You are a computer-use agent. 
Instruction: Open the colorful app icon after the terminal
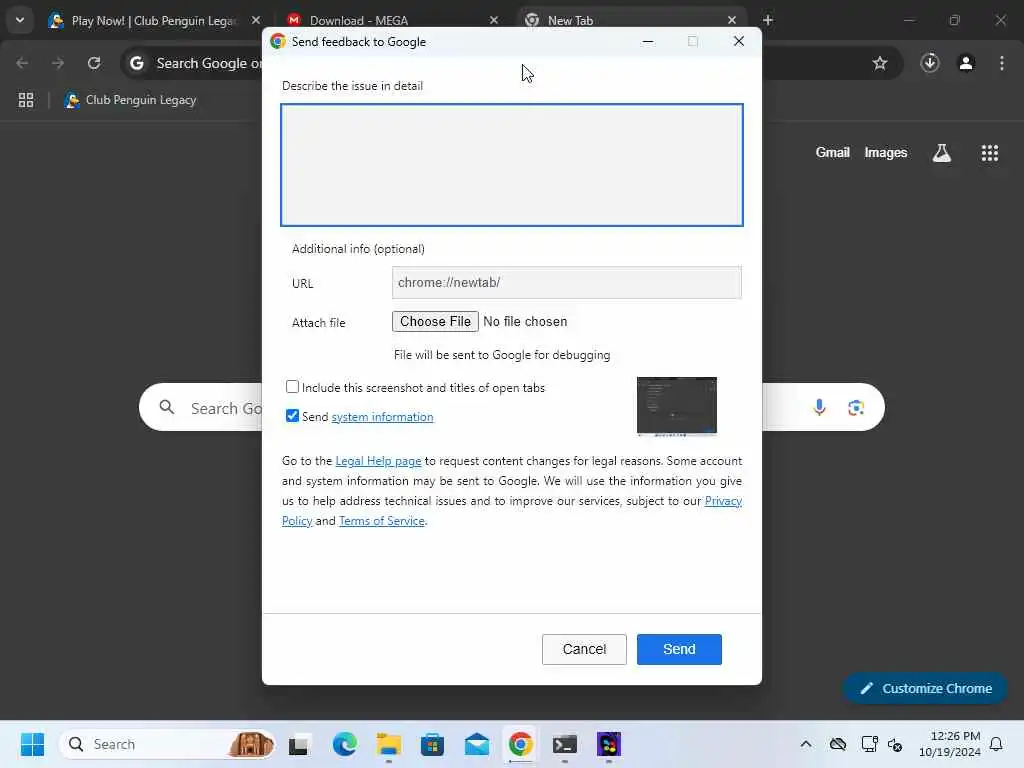(x=609, y=744)
